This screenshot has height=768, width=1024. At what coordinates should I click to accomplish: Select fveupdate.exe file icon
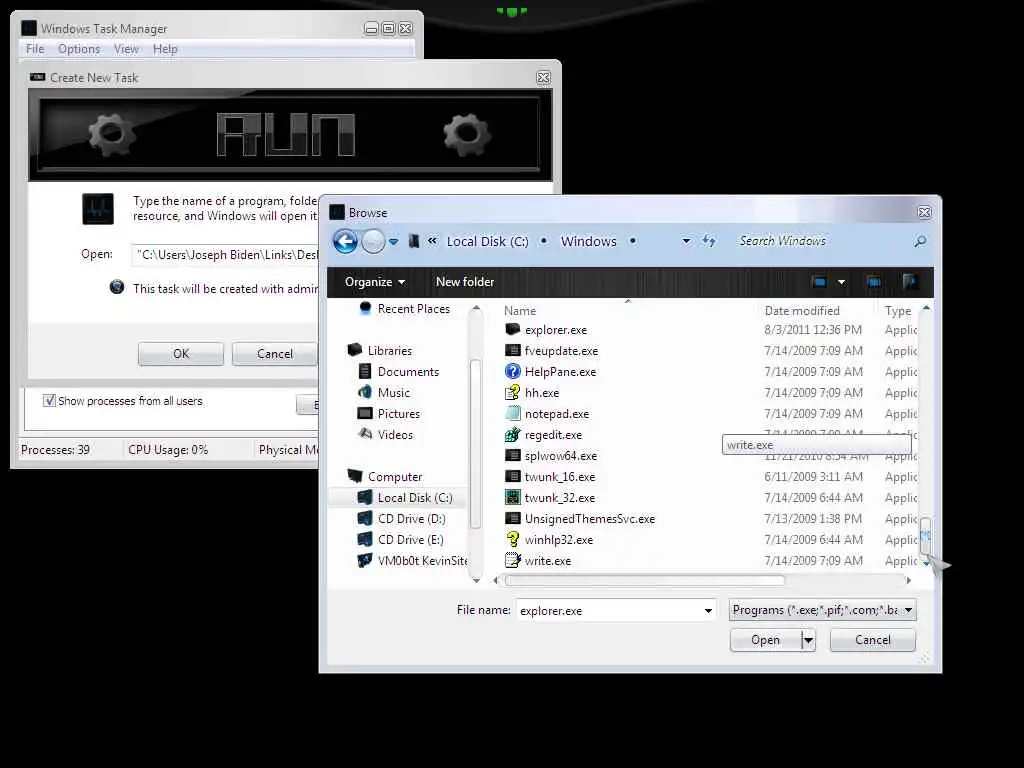pyautogui.click(x=513, y=351)
